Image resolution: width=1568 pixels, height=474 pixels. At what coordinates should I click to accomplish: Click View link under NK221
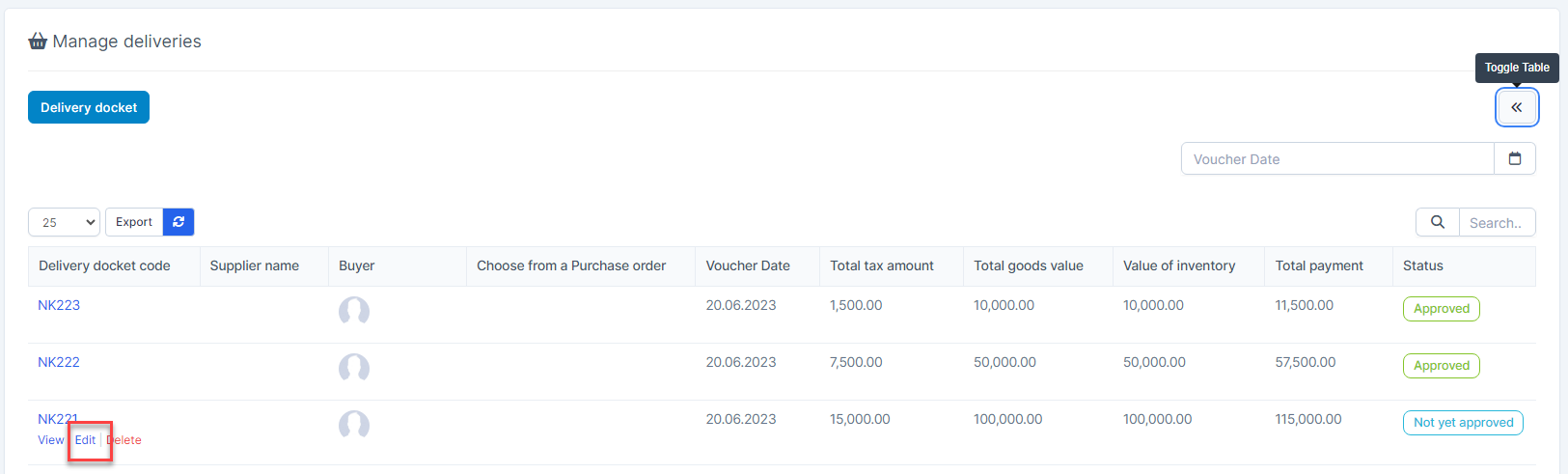50,440
